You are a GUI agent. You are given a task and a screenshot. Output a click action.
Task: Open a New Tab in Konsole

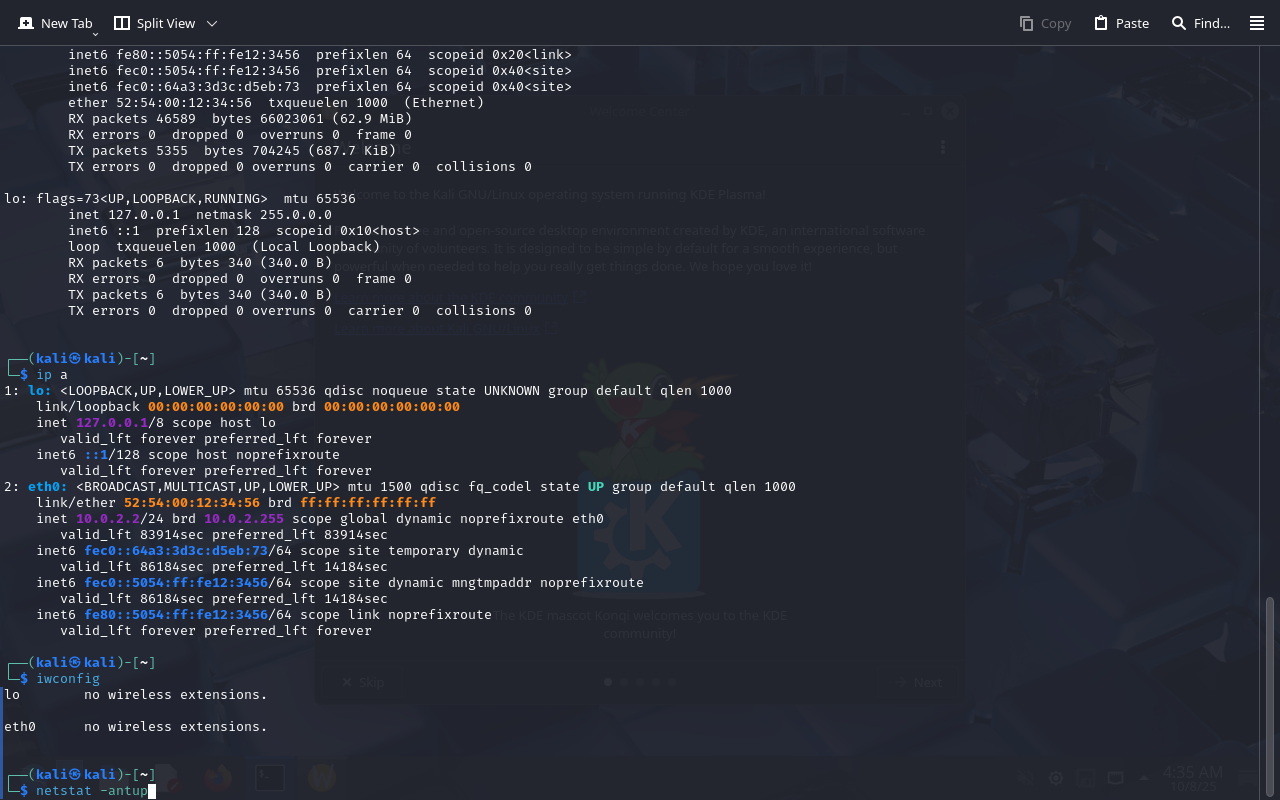point(56,23)
